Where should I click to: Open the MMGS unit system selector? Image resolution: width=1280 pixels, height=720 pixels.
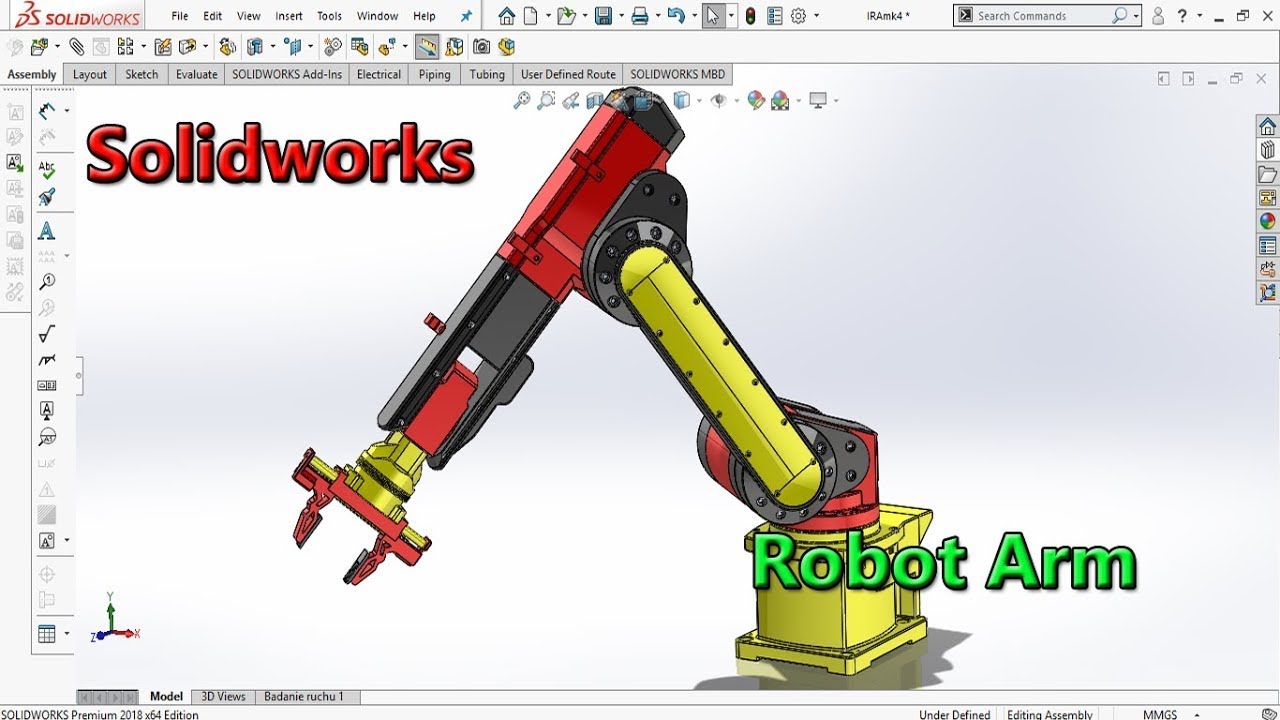point(1160,714)
